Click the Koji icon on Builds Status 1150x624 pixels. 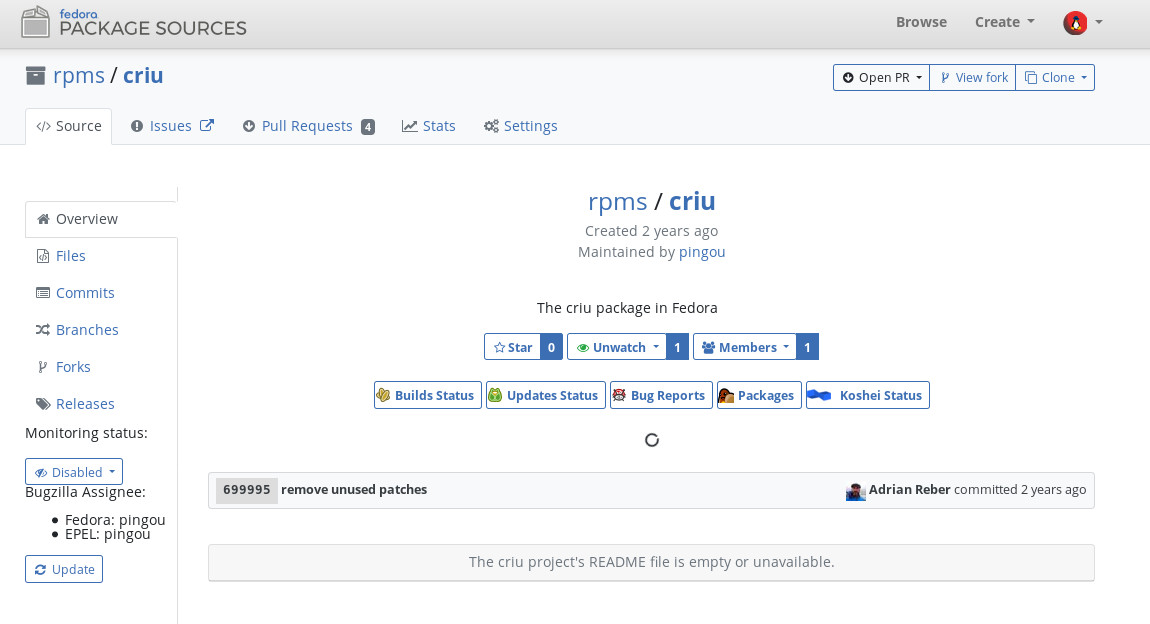coord(384,395)
